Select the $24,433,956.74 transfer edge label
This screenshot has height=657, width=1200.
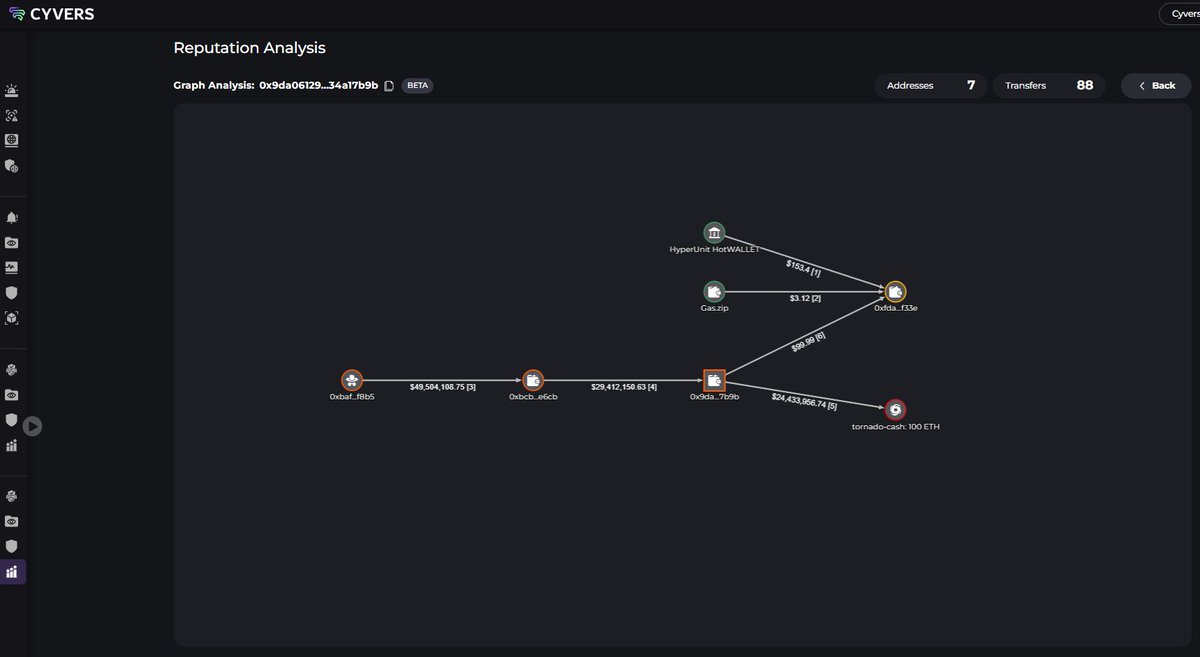click(804, 401)
